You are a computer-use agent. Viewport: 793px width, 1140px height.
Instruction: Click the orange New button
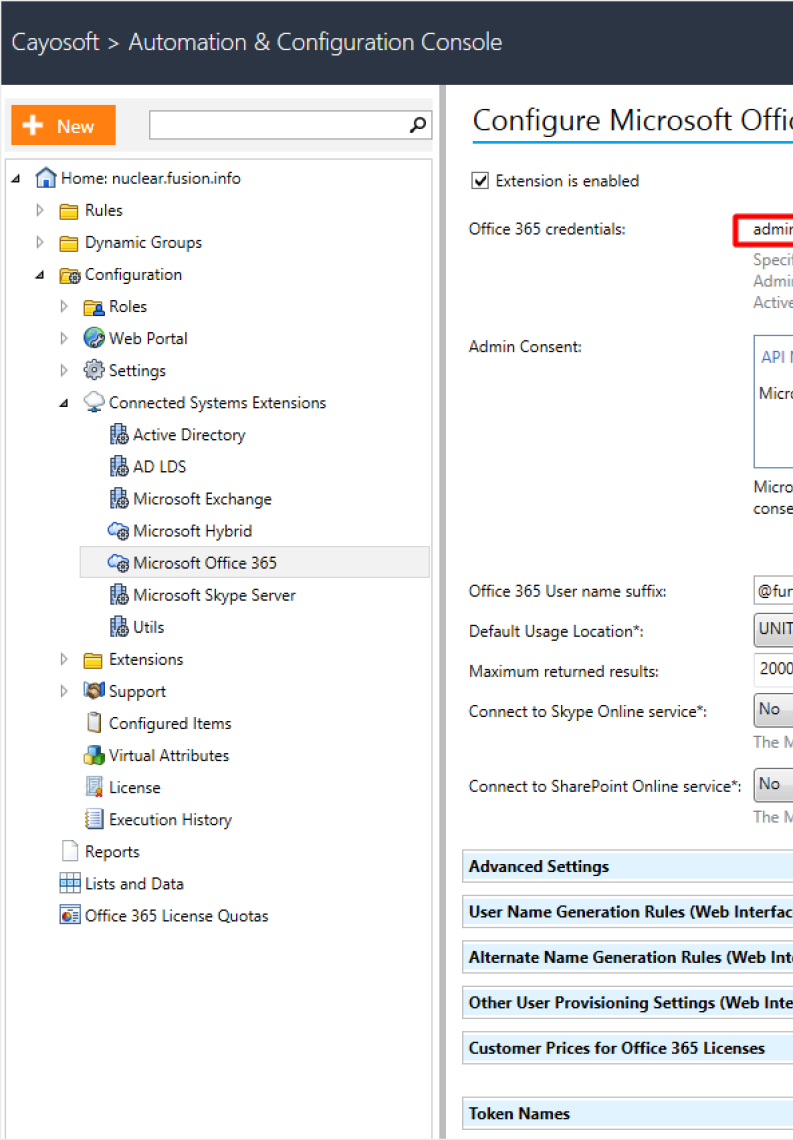63,125
